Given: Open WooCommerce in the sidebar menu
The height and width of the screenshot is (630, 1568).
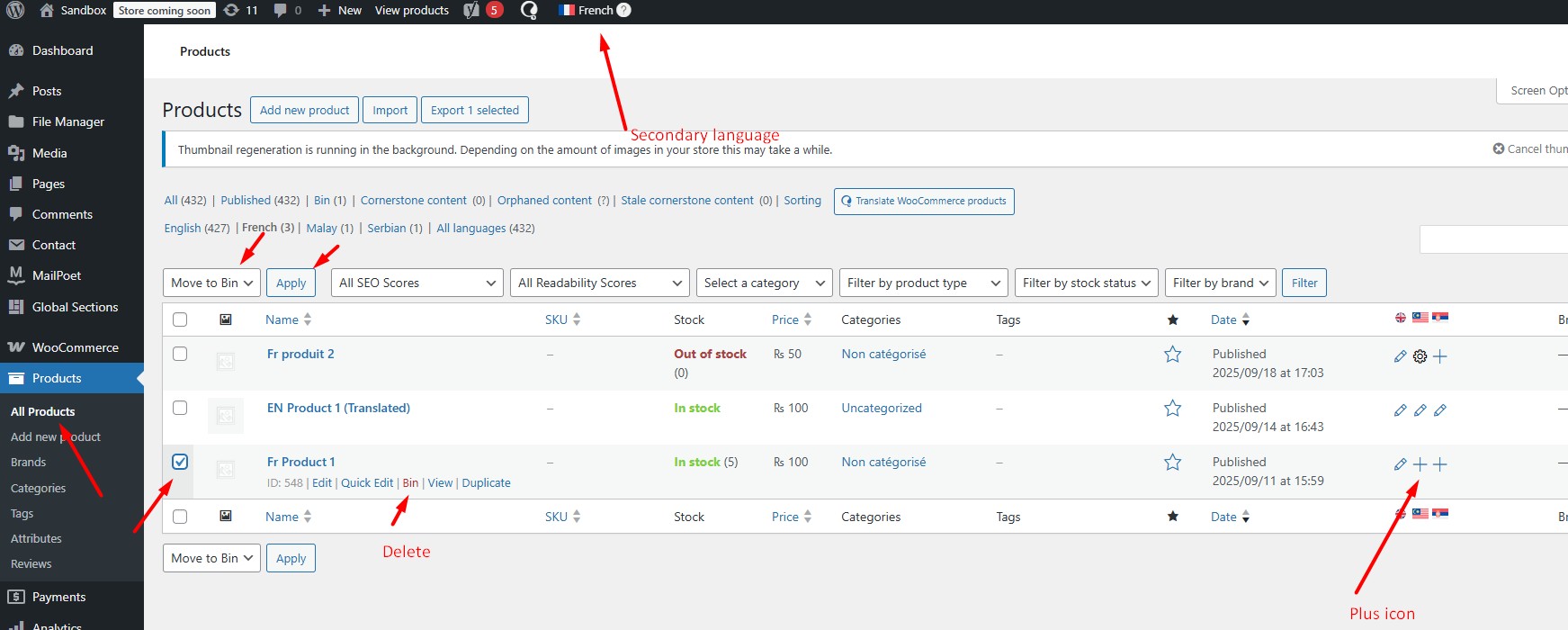Looking at the screenshot, I should [x=75, y=347].
